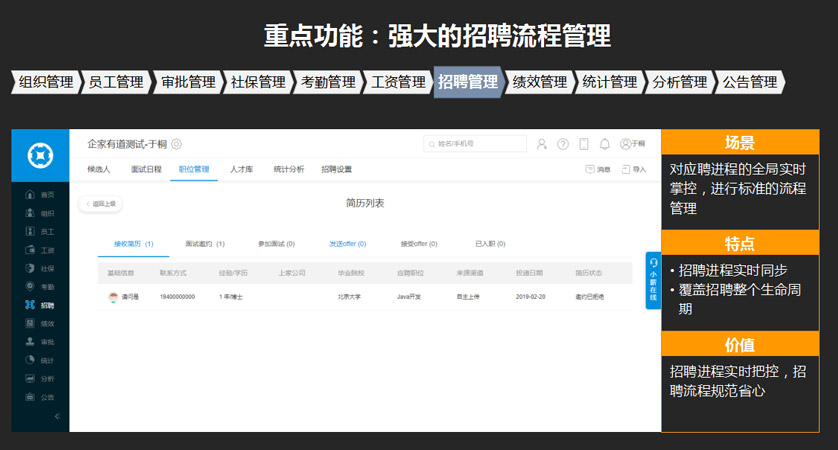Click the 绩效 performance sidebar icon
Image resolution: width=838 pixels, height=450 pixels.
(x=40, y=323)
